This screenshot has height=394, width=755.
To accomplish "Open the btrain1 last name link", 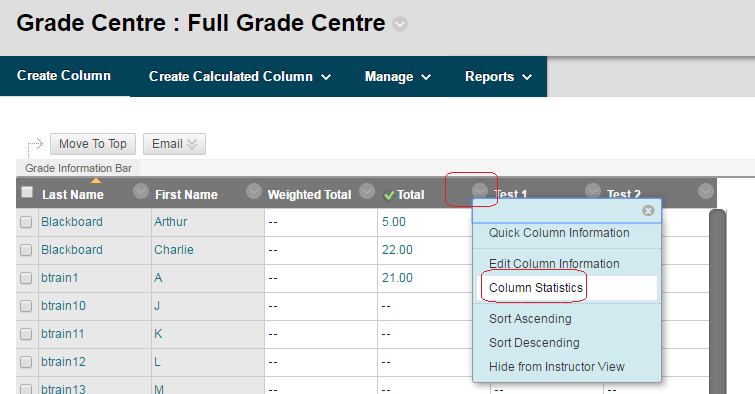I will click(x=60, y=277).
